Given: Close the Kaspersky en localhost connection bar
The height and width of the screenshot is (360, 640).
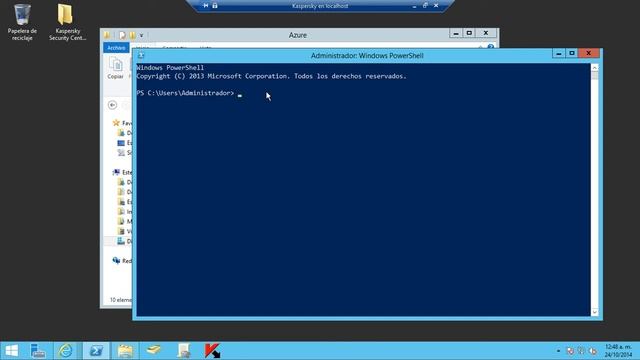Looking at the screenshot, I should pyautogui.click(x=436, y=5).
